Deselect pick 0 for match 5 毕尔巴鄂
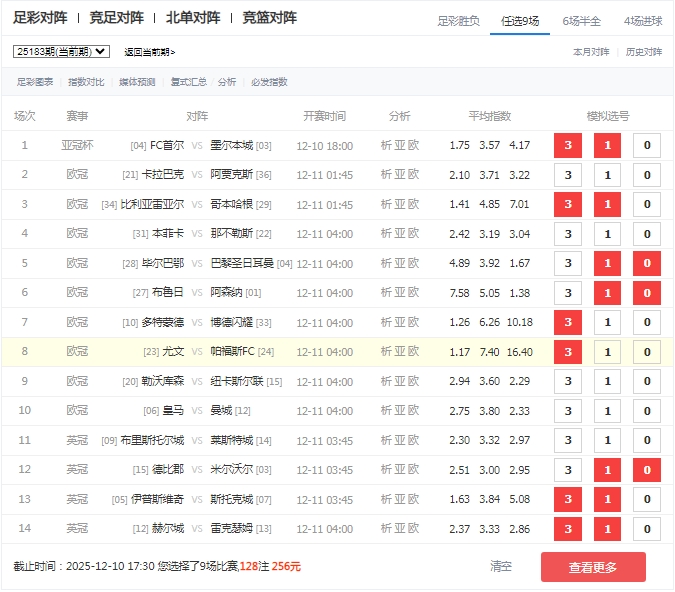The image size is (675, 592). click(646, 264)
